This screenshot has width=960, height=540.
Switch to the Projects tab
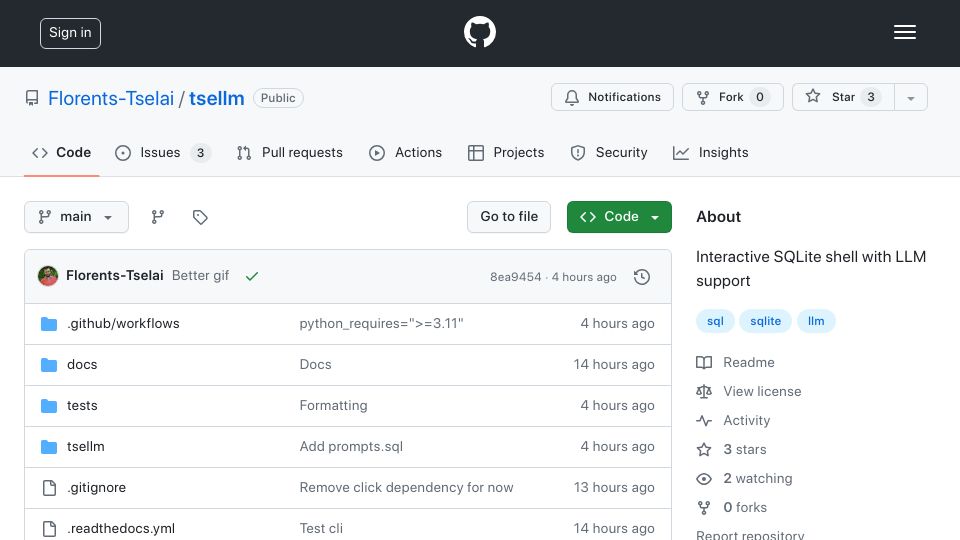coord(506,152)
